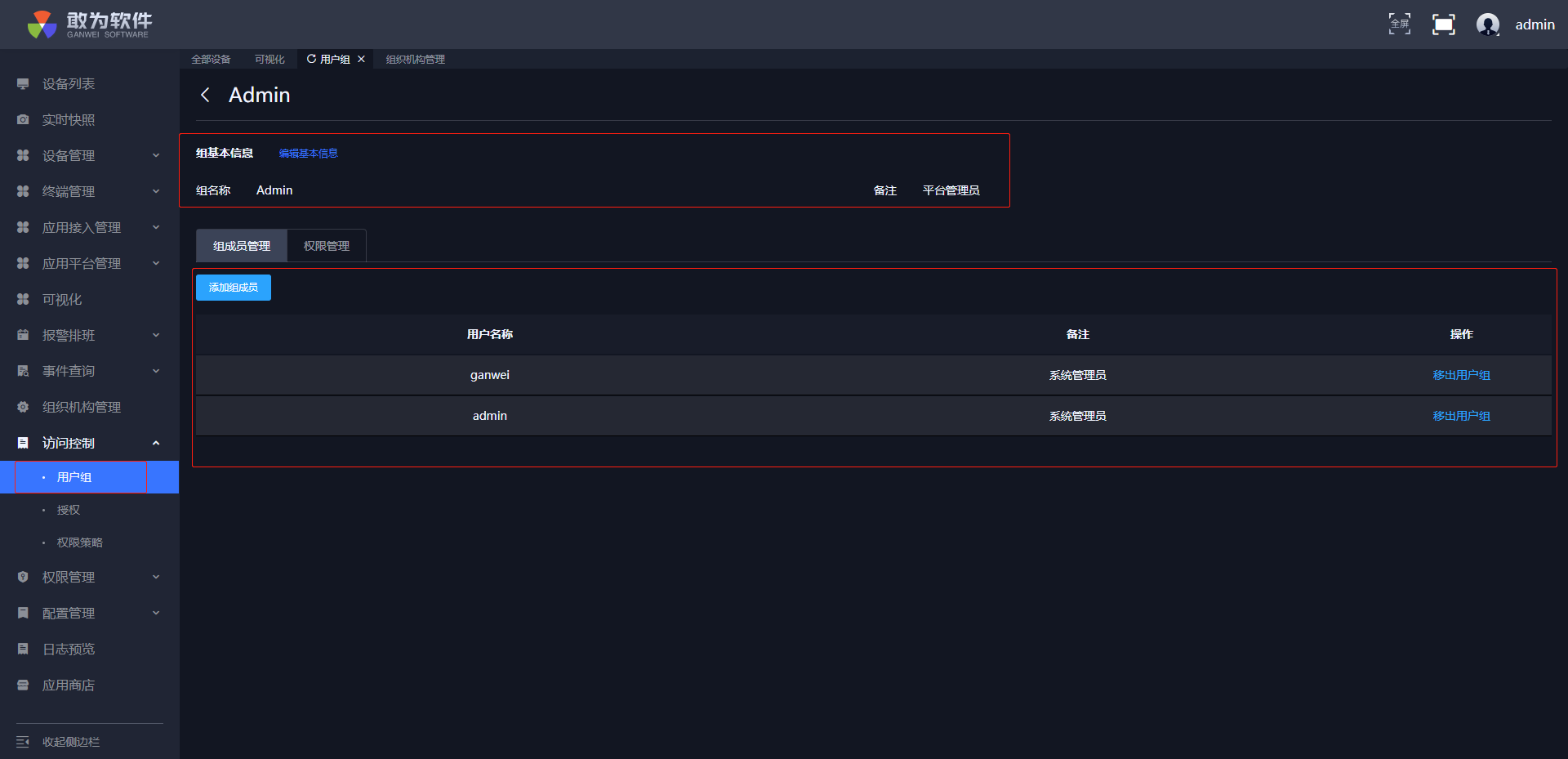Screen dimensions: 1568x759
Task: Click the 添加组成员 button
Action: (x=234, y=288)
